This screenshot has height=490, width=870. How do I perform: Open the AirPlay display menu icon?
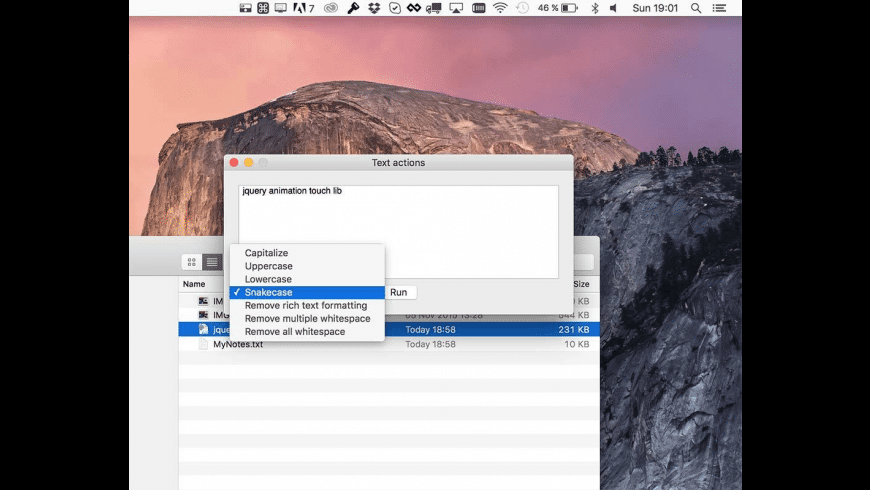click(x=456, y=8)
